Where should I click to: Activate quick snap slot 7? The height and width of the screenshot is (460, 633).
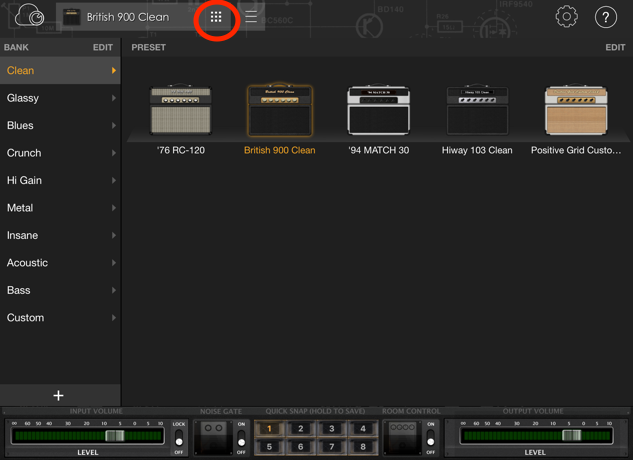pos(331,447)
